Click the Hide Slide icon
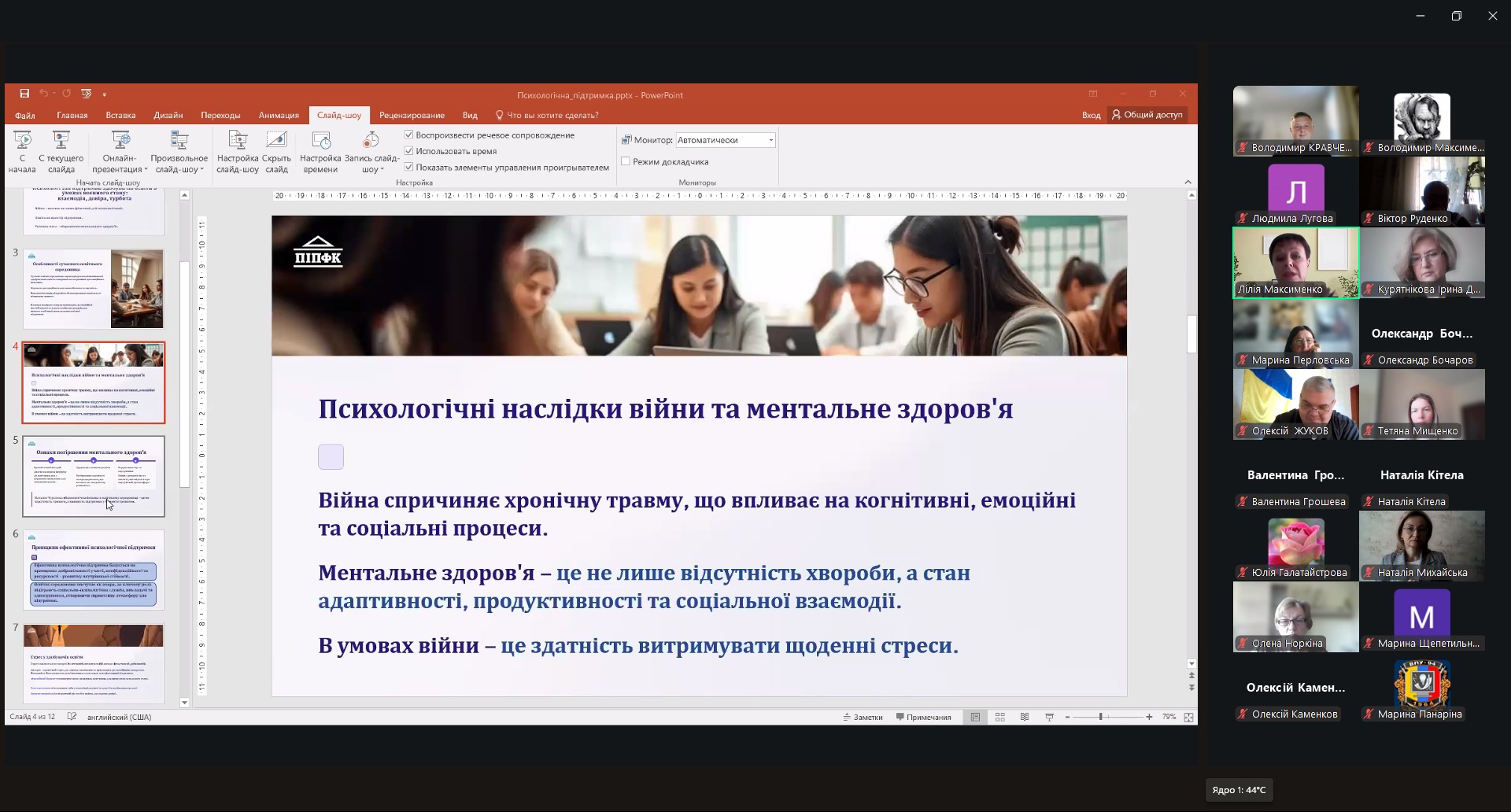1511x812 pixels. point(276,142)
